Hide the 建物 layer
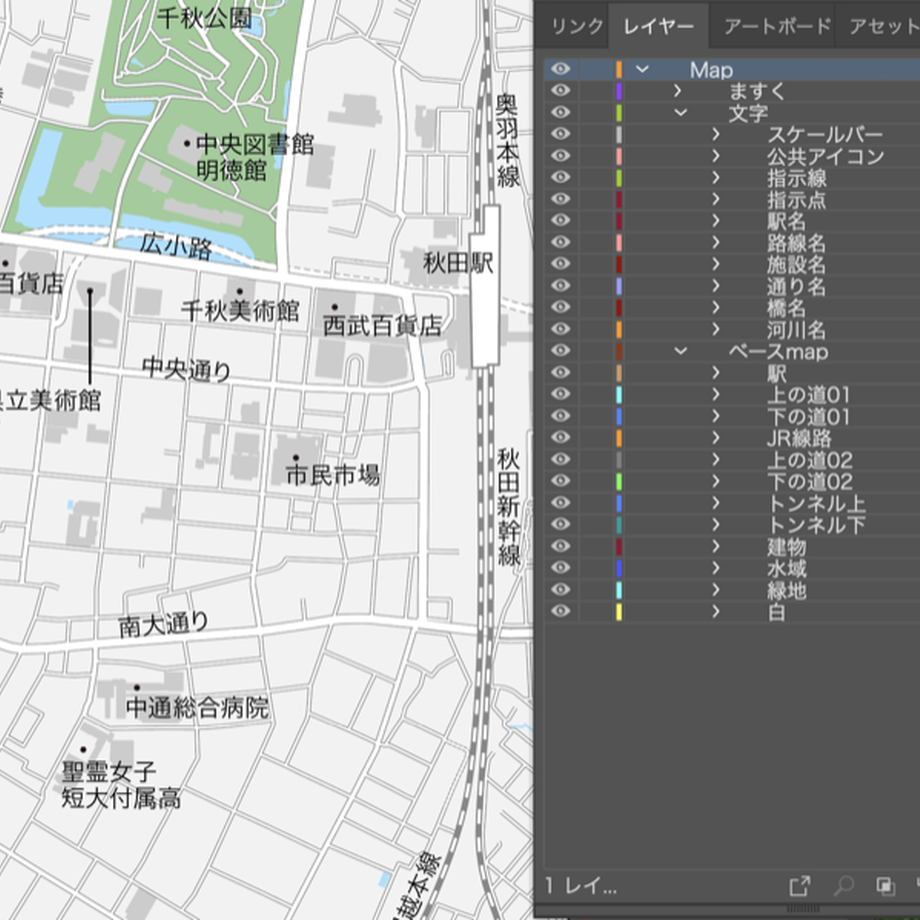The width and height of the screenshot is (920, 920). 560,546
